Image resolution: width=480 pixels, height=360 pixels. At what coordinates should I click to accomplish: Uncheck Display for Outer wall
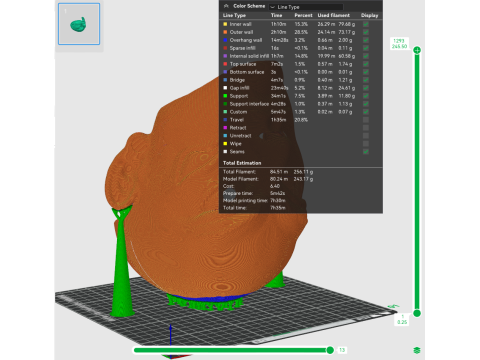pyautogui.click(x=366, y=32)
